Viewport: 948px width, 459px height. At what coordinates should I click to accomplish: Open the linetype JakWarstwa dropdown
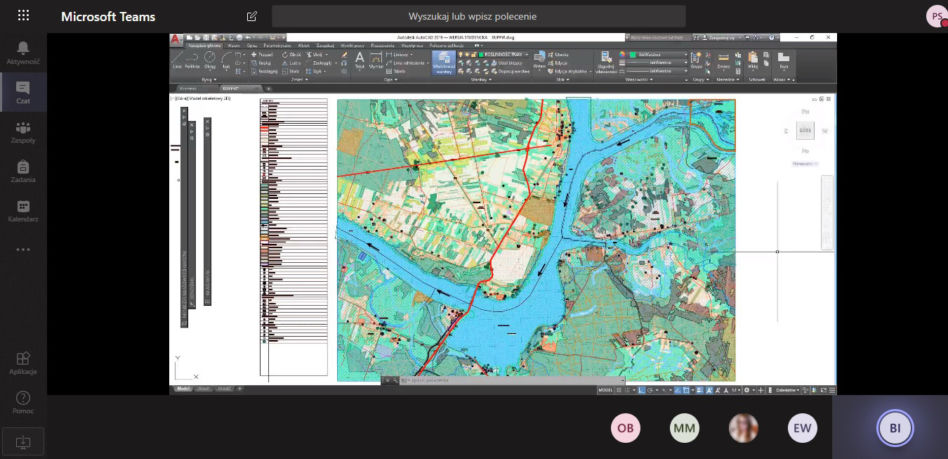coord(658,71)
